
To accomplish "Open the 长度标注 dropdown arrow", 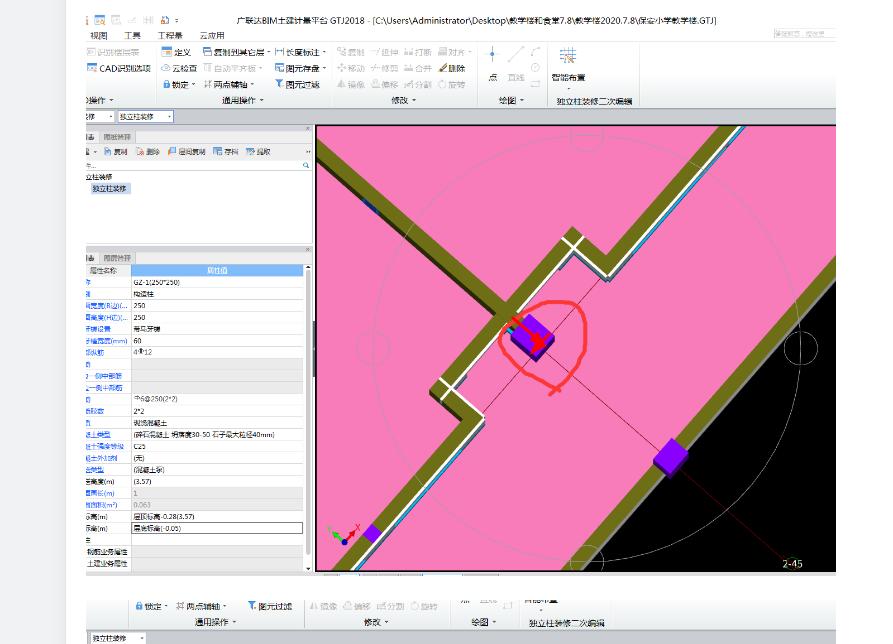I will pos(324,52).
